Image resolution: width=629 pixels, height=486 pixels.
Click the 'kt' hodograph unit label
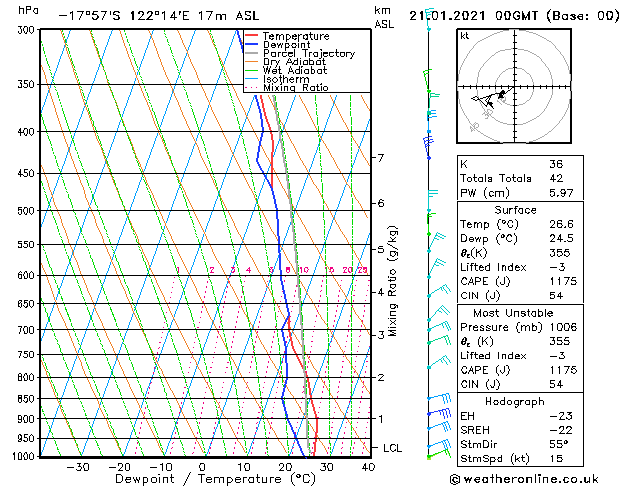click(465, 36)
